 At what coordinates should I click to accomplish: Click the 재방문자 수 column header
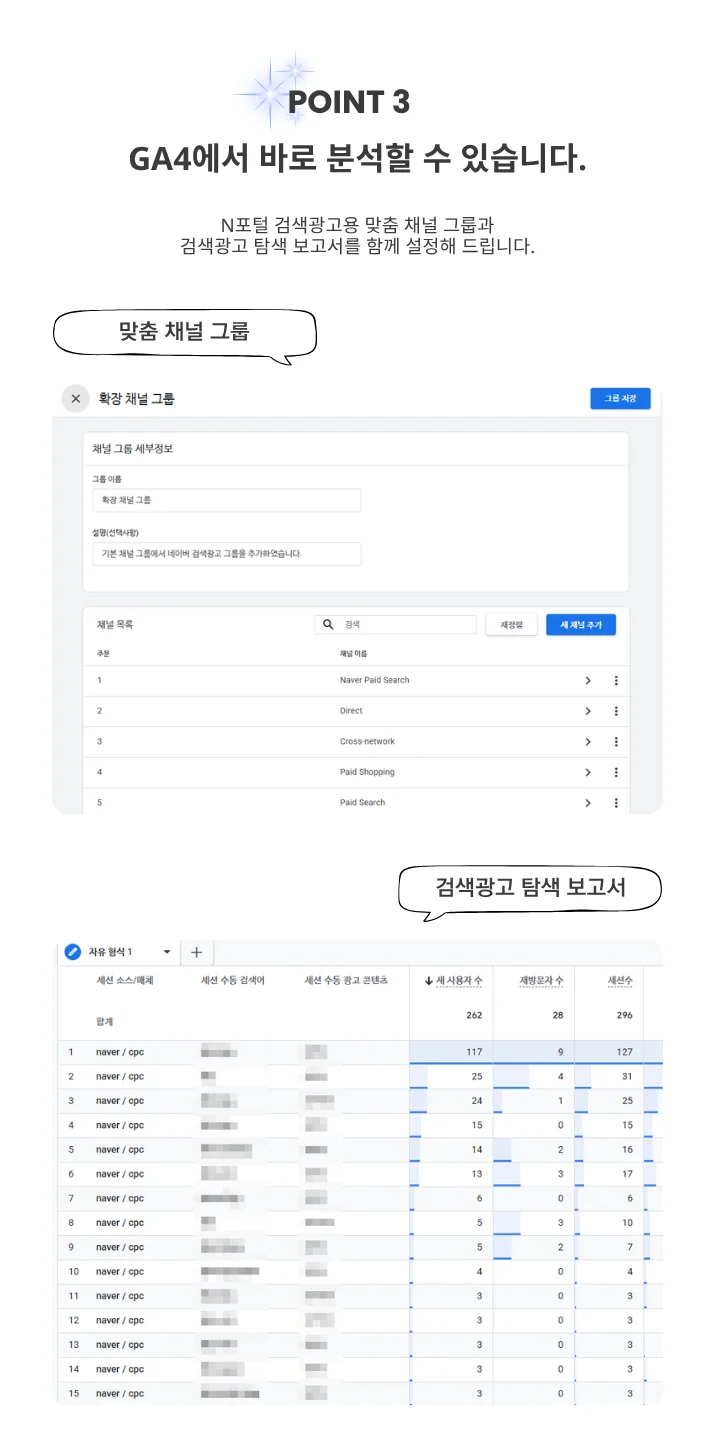coord(541,981)
